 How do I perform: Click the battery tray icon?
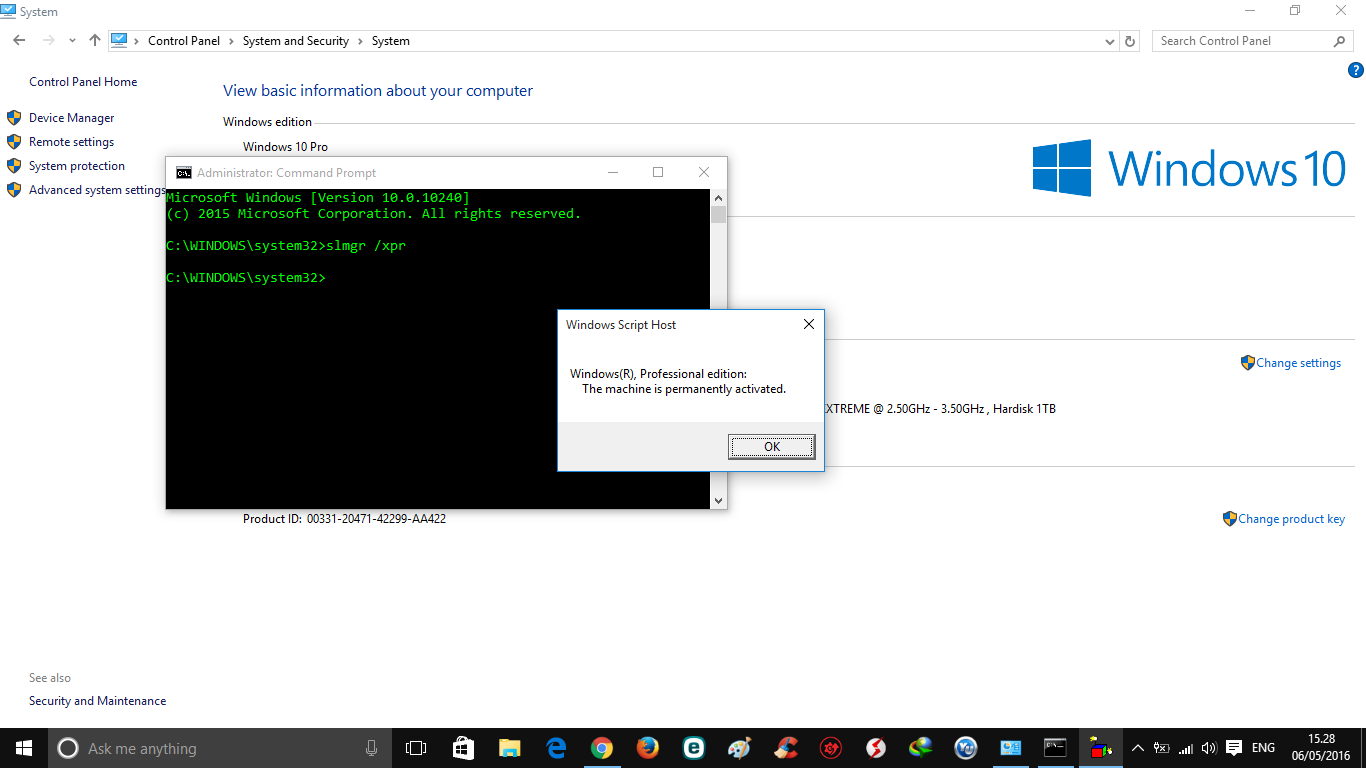click(1161, 748)
